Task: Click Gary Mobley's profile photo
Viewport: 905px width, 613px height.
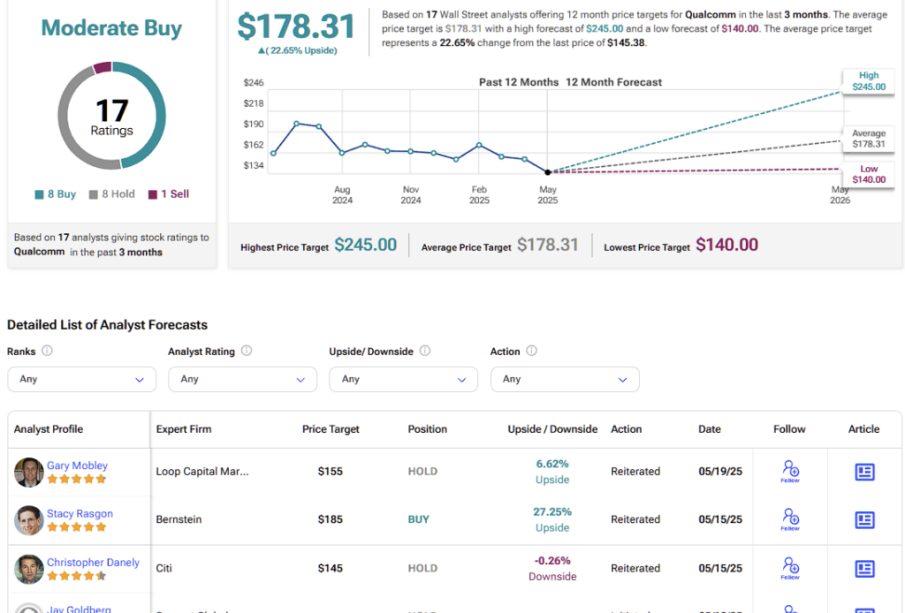Action: pyautogui.click(x=29, y=472)
